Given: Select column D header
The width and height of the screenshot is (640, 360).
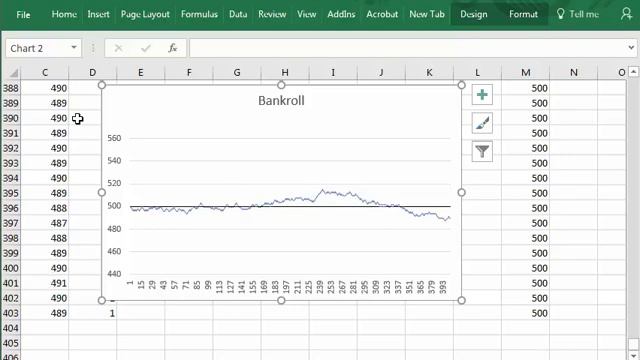Looking at the screenshot, I should 92,73.
